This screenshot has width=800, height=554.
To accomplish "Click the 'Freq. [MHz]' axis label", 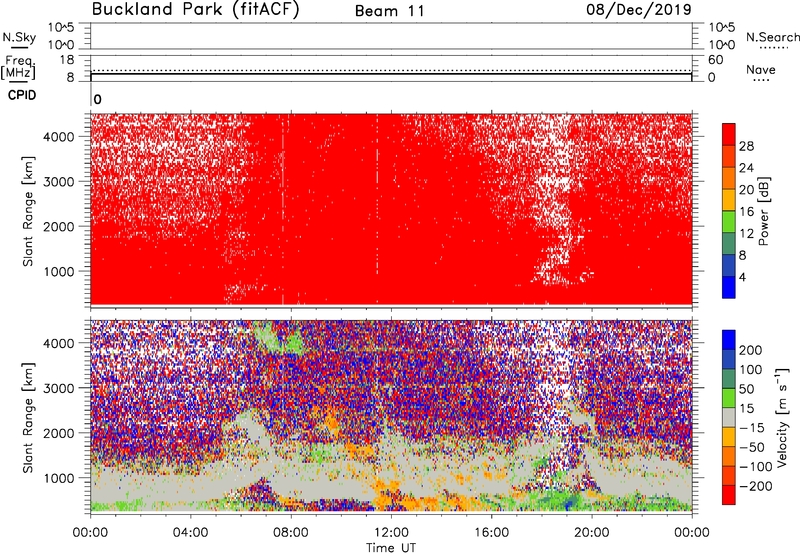I will click(19, 67).
